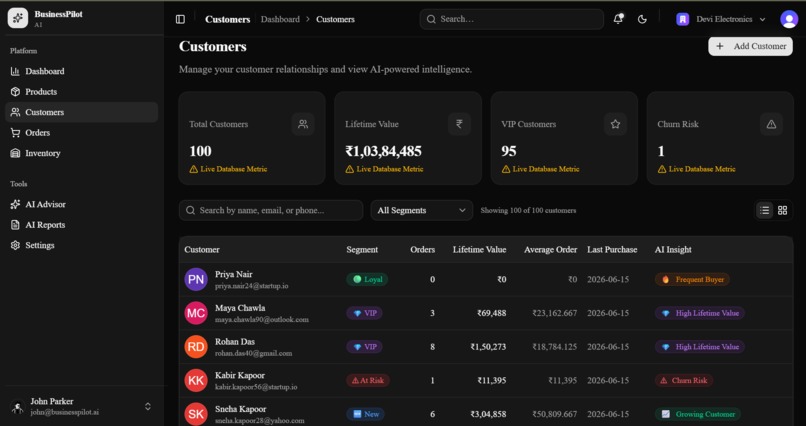Select Customers in the sidebar
806x426 pixels.
tap(82, 112)
